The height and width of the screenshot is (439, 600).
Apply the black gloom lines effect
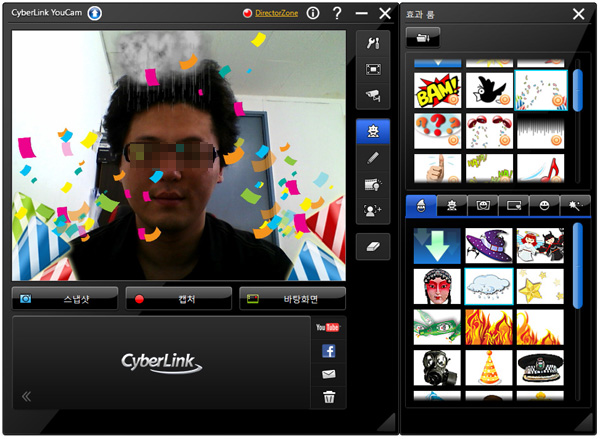(x=540, y=131)
